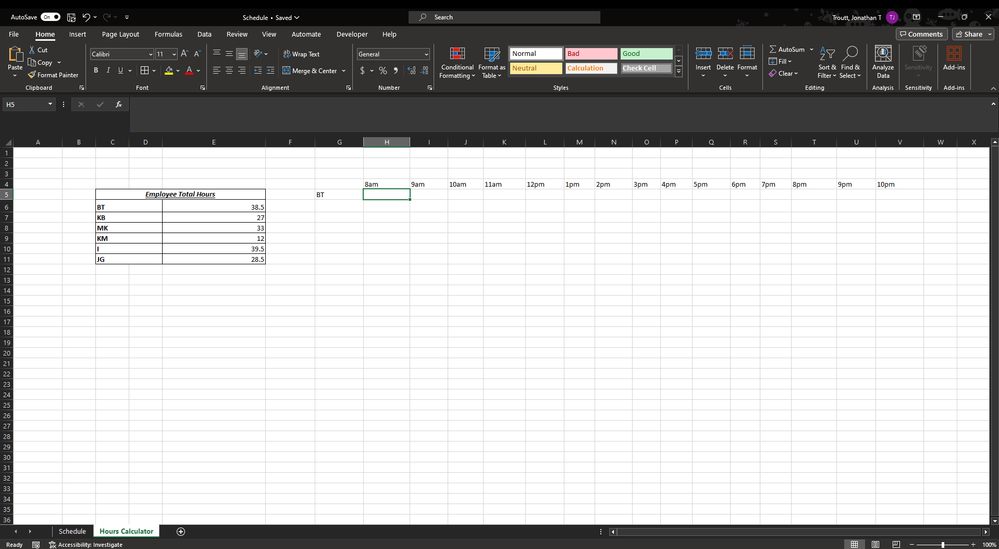Apply red Font Color letter A
Viewport: 999px width, 549px height.
pos(189,71)
